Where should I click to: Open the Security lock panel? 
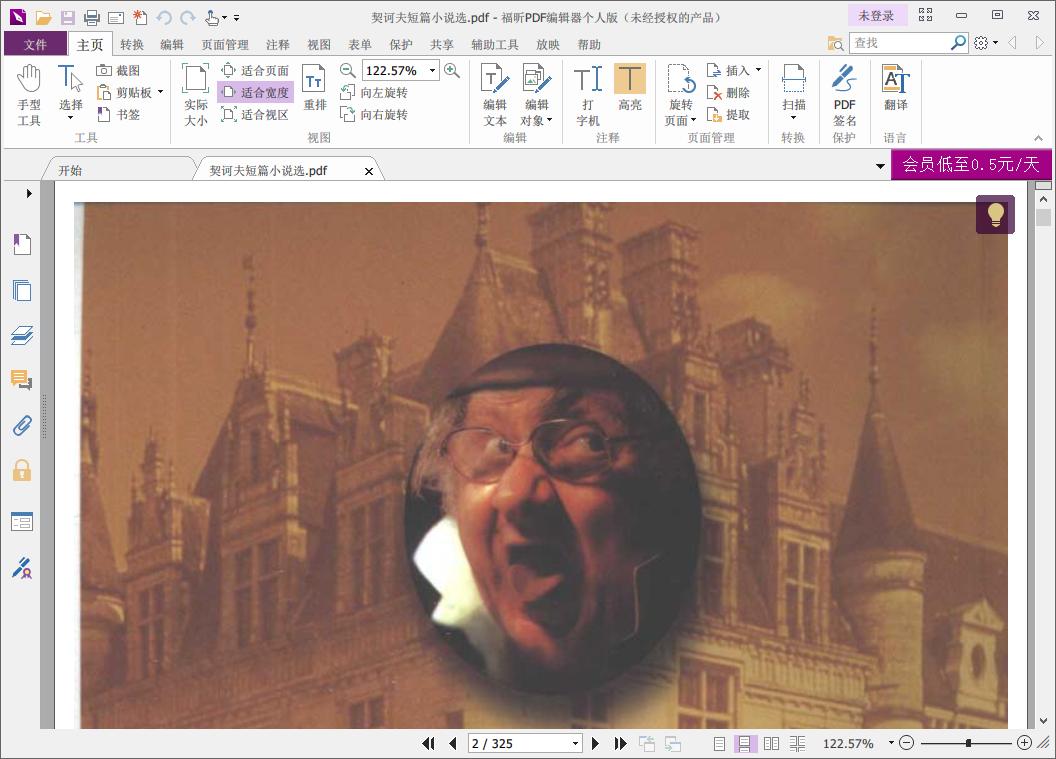22,471
